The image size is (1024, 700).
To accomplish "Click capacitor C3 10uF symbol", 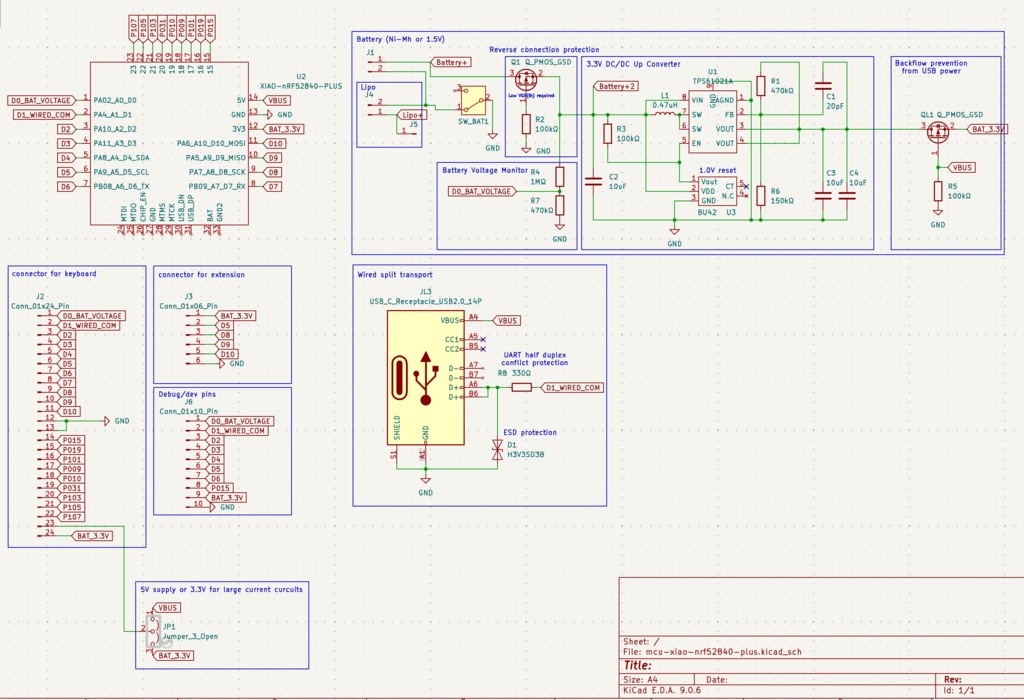I will pyautogui.click(x=824, y=195).
